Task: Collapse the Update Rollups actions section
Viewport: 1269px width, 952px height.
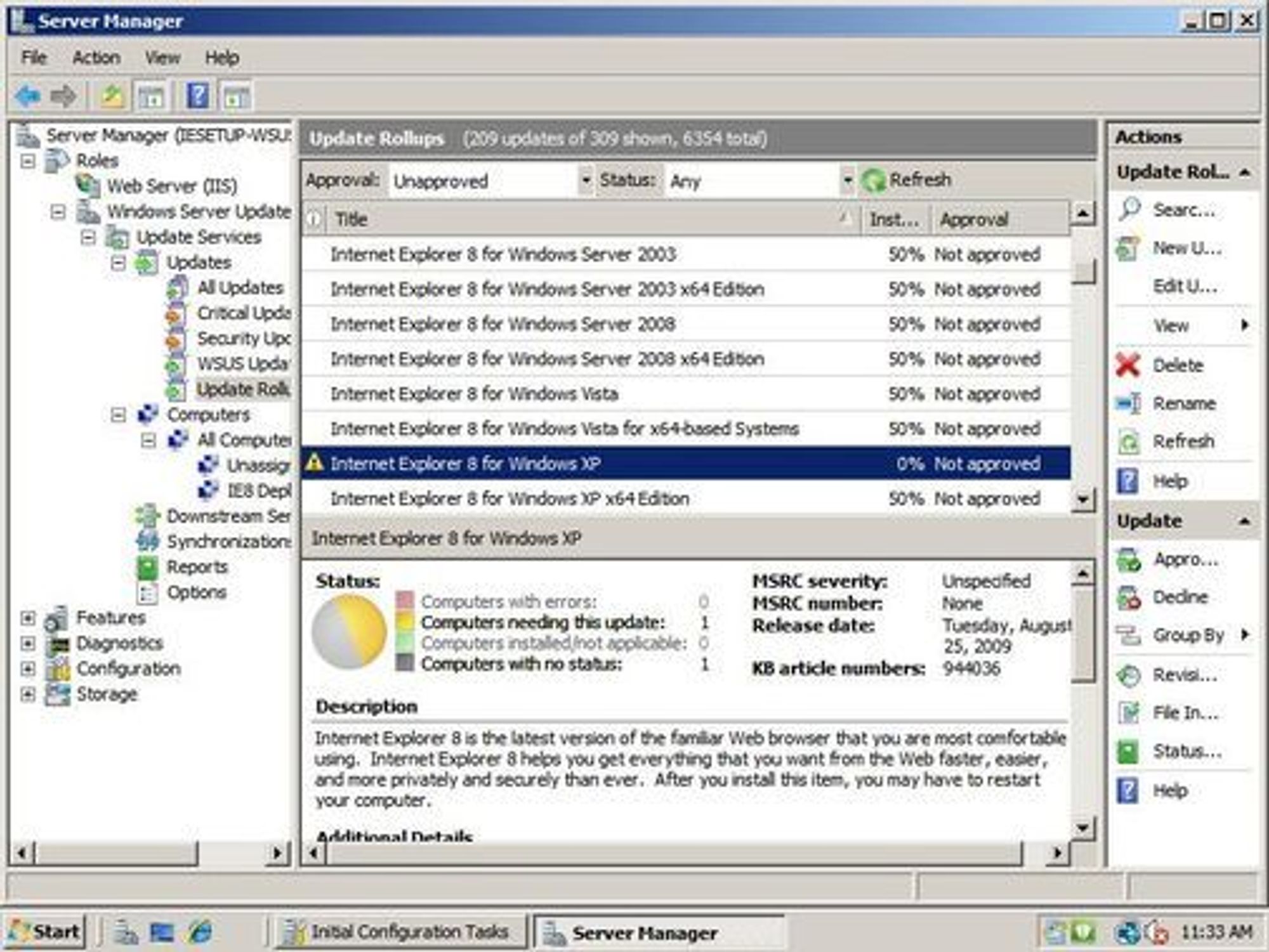Action: [1245, 173]
